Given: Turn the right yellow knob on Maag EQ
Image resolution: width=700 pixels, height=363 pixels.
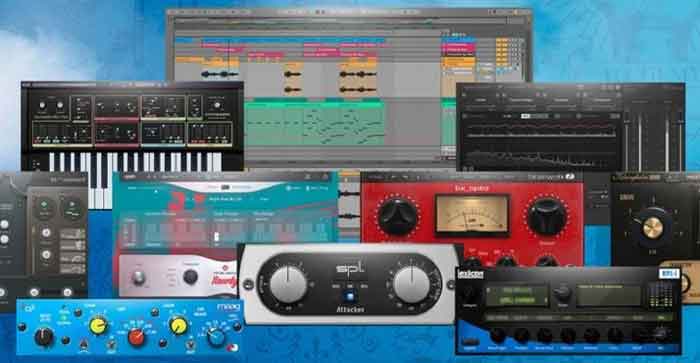Looking at the screenshot, I should tap(178, 325).
